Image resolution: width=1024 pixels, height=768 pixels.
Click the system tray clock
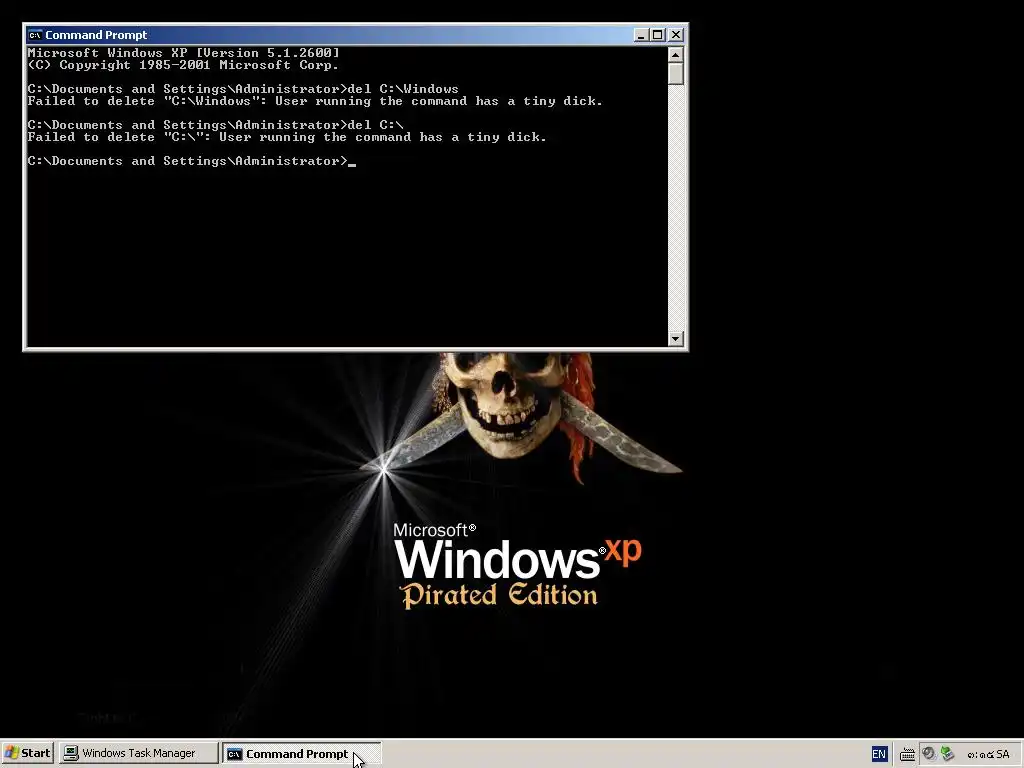coord(989,754)
